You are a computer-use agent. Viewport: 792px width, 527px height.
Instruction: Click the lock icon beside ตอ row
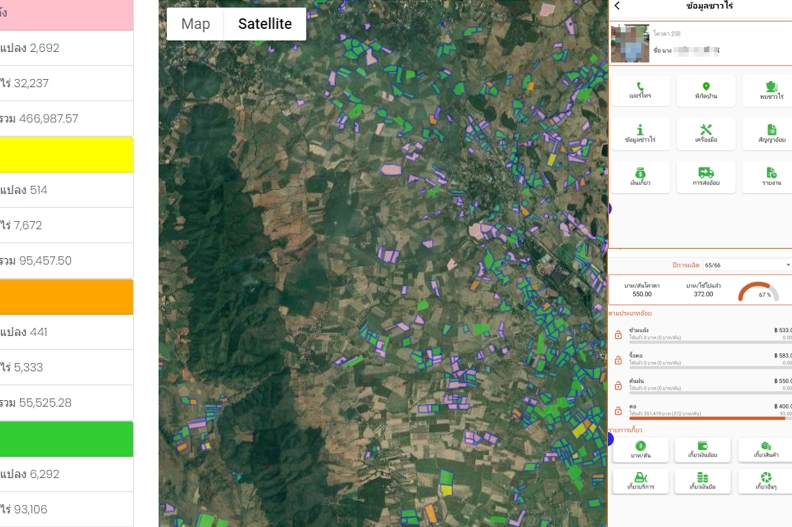pyautogui.click(x=618, y=410)
